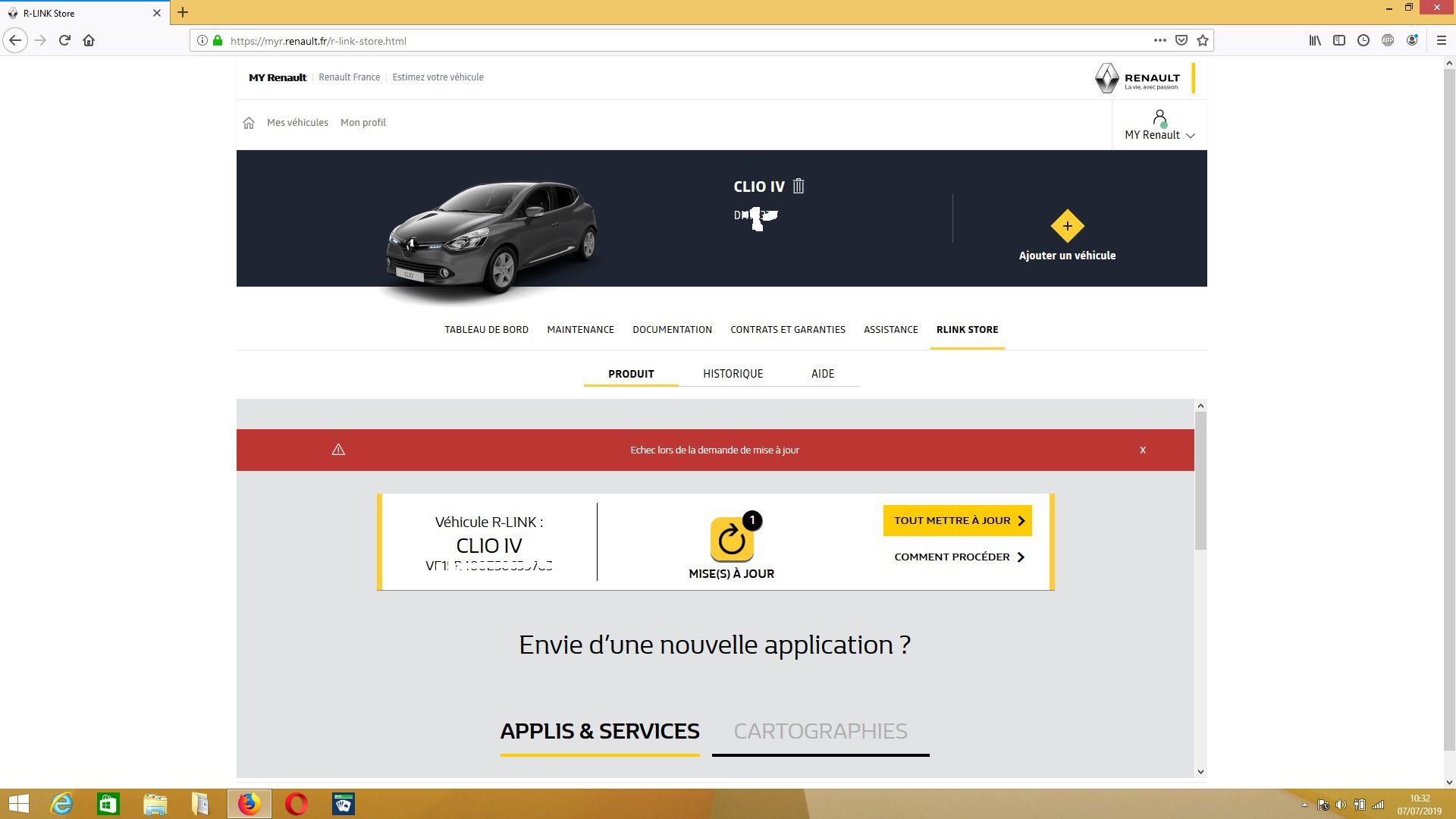
Task: Open the Renault France link
Action: (x=349, y=77)
